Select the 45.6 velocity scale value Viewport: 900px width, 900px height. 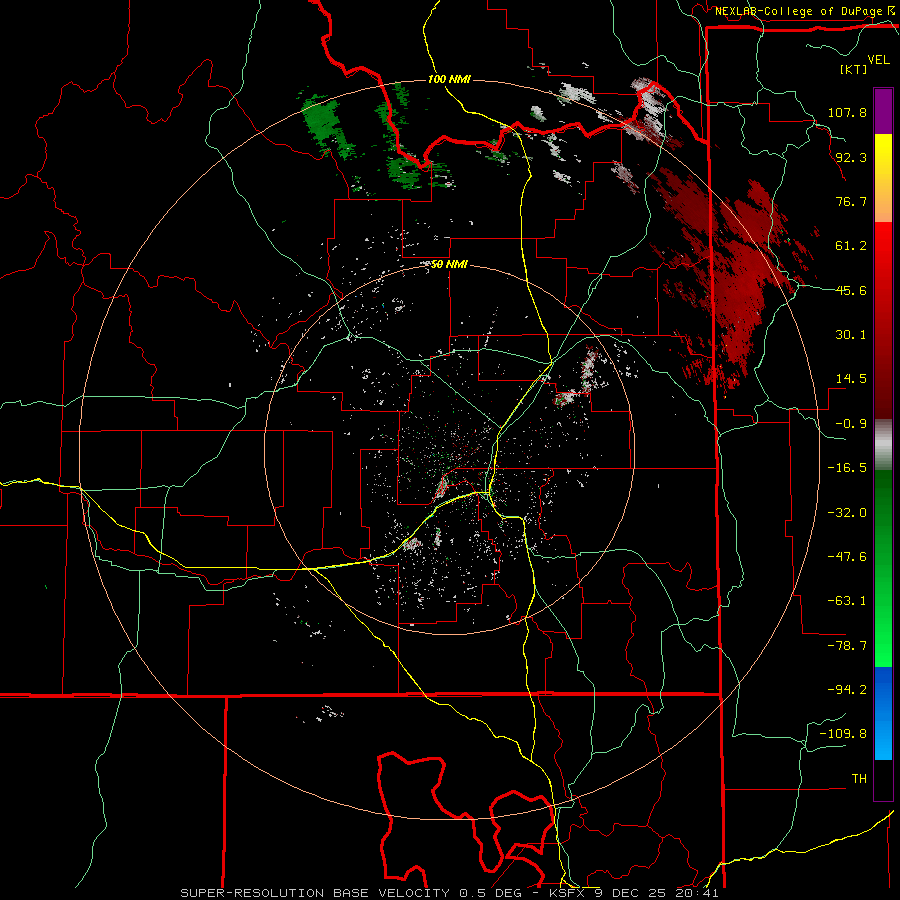point(851,290)
